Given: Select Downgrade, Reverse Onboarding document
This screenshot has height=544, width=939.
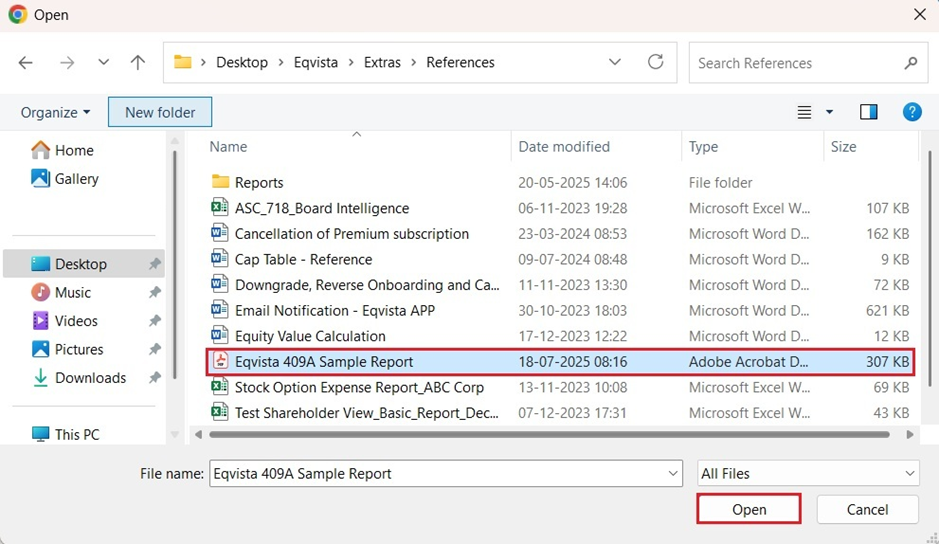Looking at the screenshot, I should pyautogui.click(x=560, y=285).
